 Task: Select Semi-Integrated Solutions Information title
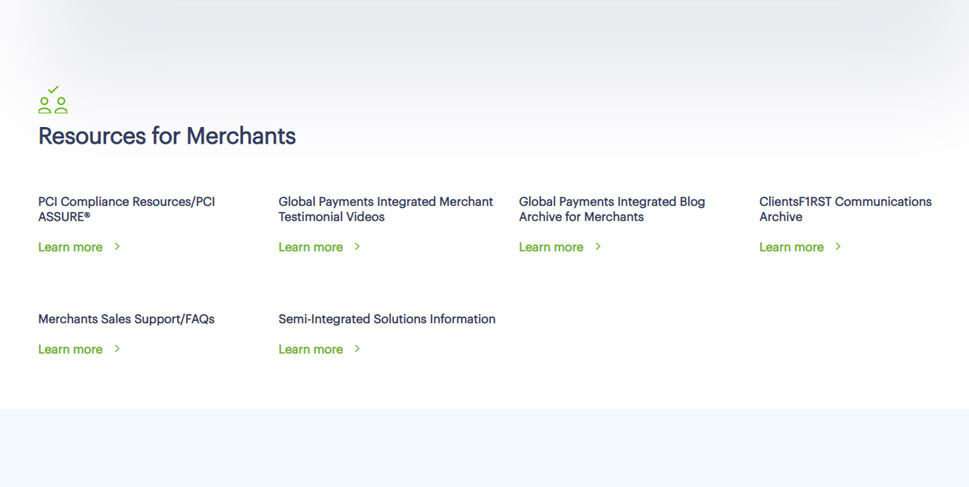tap(387, 319)
